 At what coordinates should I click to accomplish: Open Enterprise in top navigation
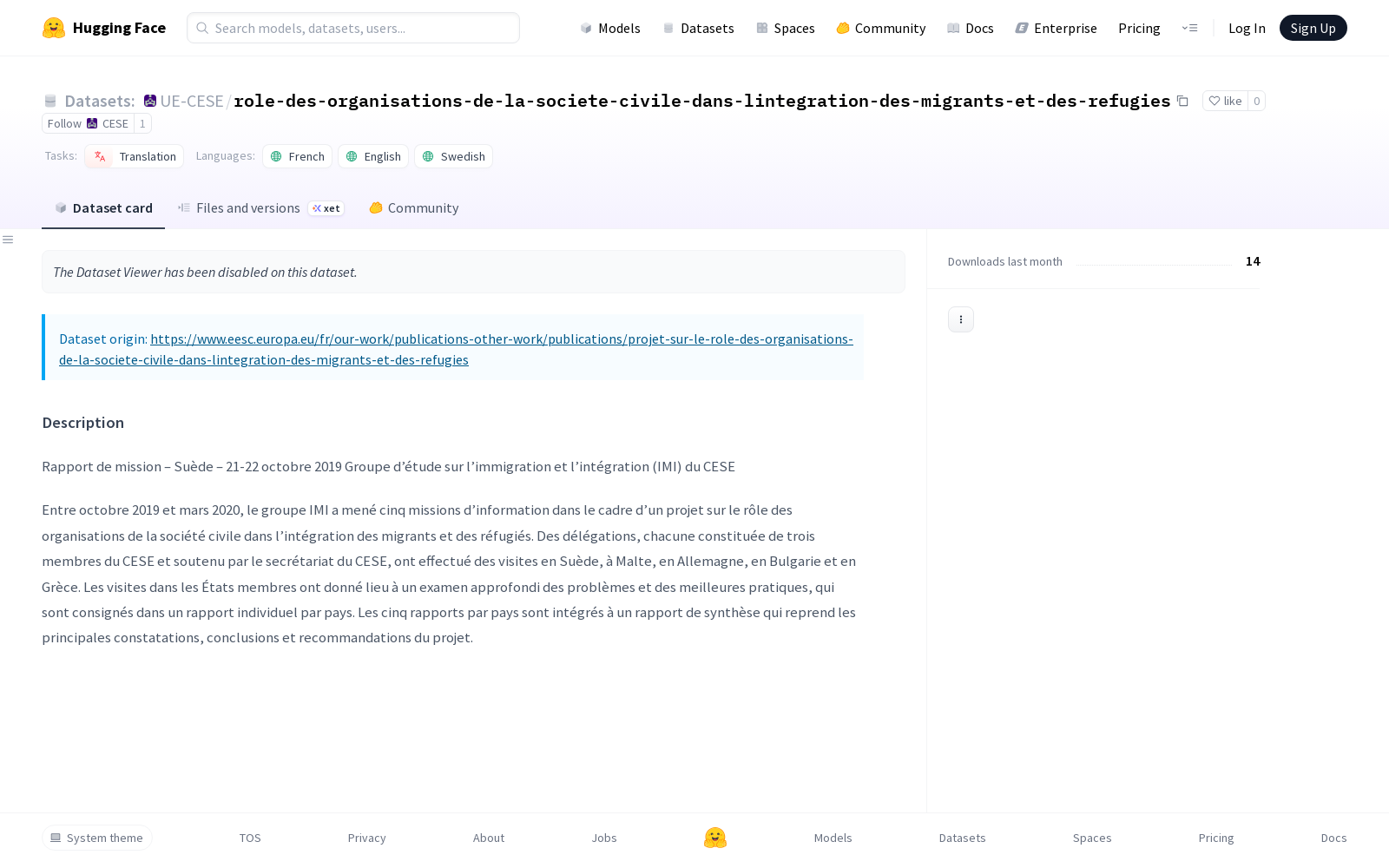click(1056, 28)
